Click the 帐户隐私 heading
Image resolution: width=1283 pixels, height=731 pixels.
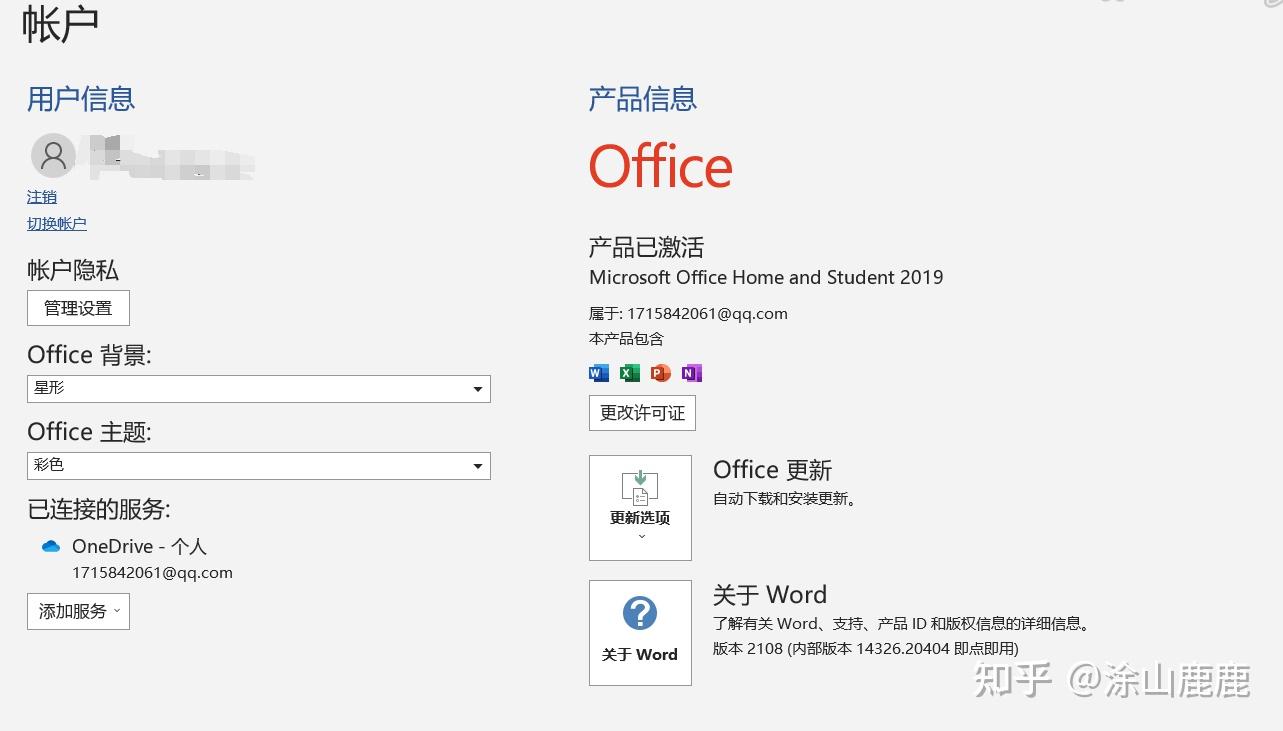tap(73, 270)
